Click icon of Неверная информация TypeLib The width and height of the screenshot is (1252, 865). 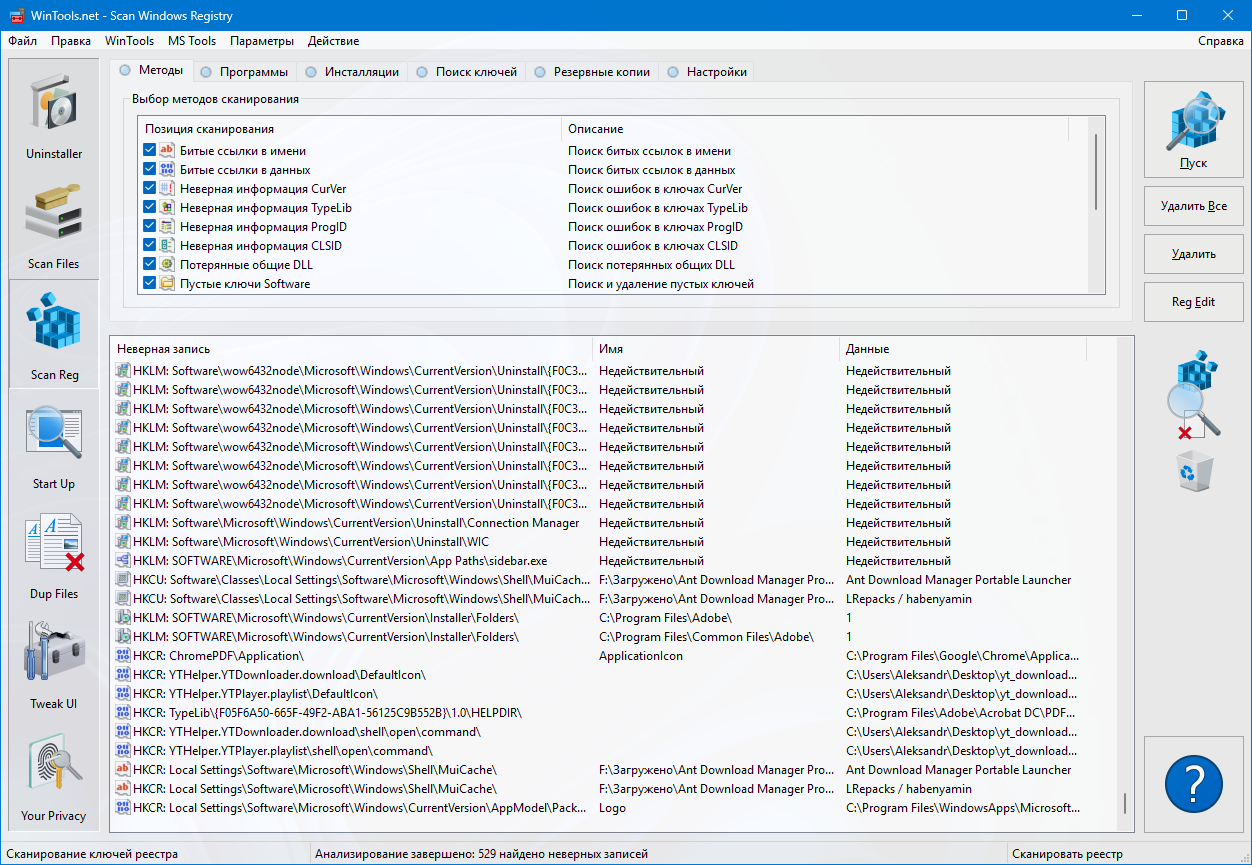167,207
